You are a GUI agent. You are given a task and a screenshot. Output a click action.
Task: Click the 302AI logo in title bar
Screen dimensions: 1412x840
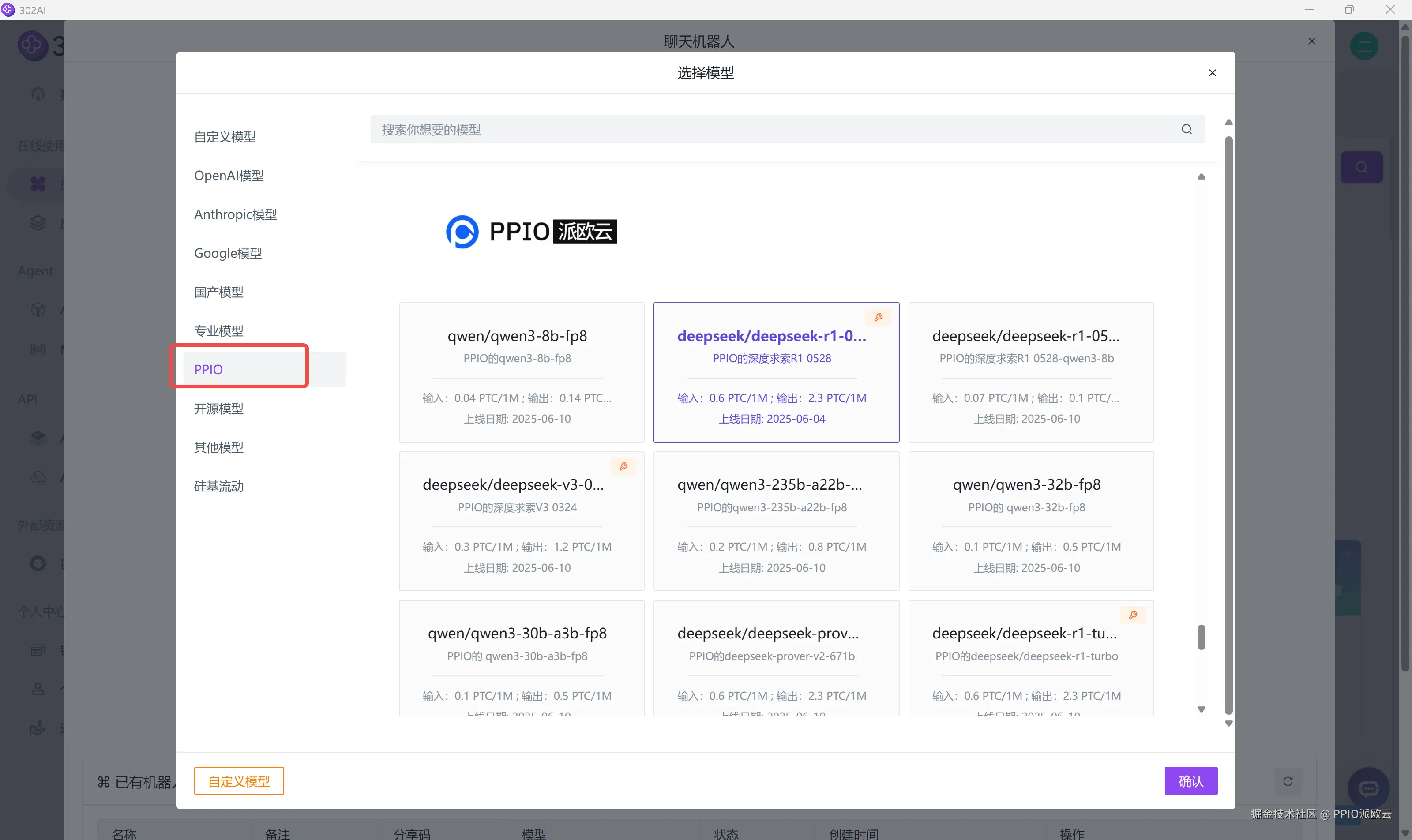pos(8,10)
